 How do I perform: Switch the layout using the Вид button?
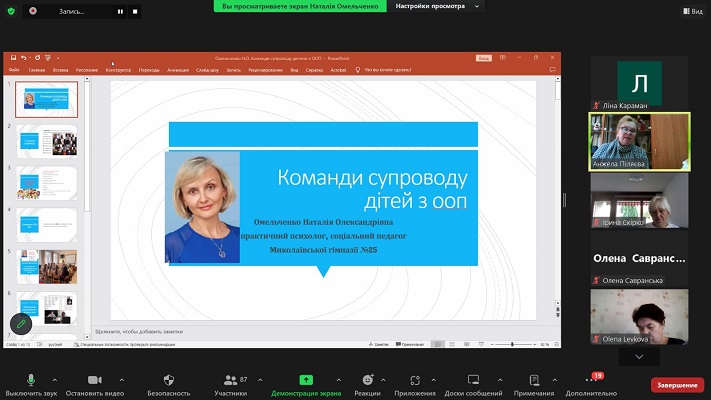click(689, 11)
